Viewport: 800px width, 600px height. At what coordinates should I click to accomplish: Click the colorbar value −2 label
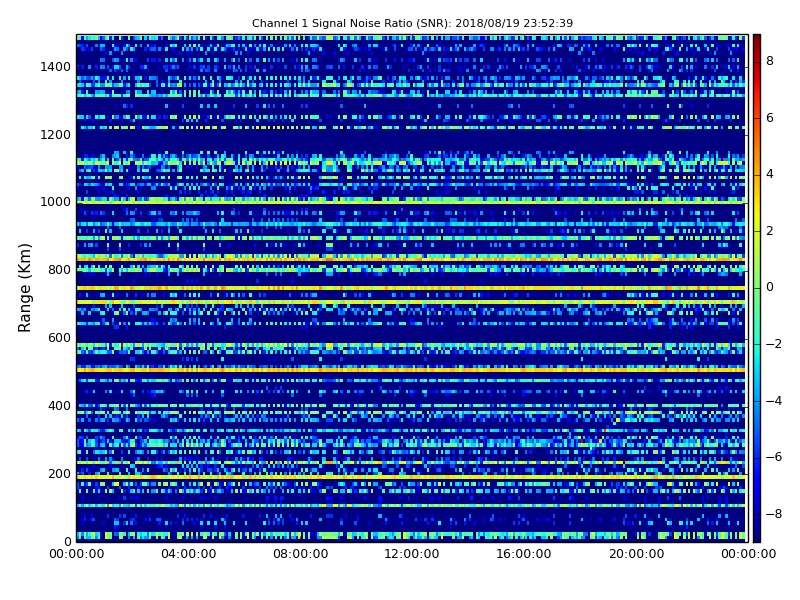click(x=773, y=344)
